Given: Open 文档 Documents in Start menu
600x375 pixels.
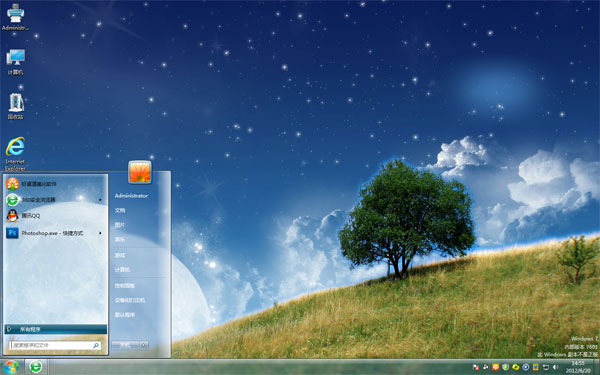Looking at the screenshot, I should [120, 210].
